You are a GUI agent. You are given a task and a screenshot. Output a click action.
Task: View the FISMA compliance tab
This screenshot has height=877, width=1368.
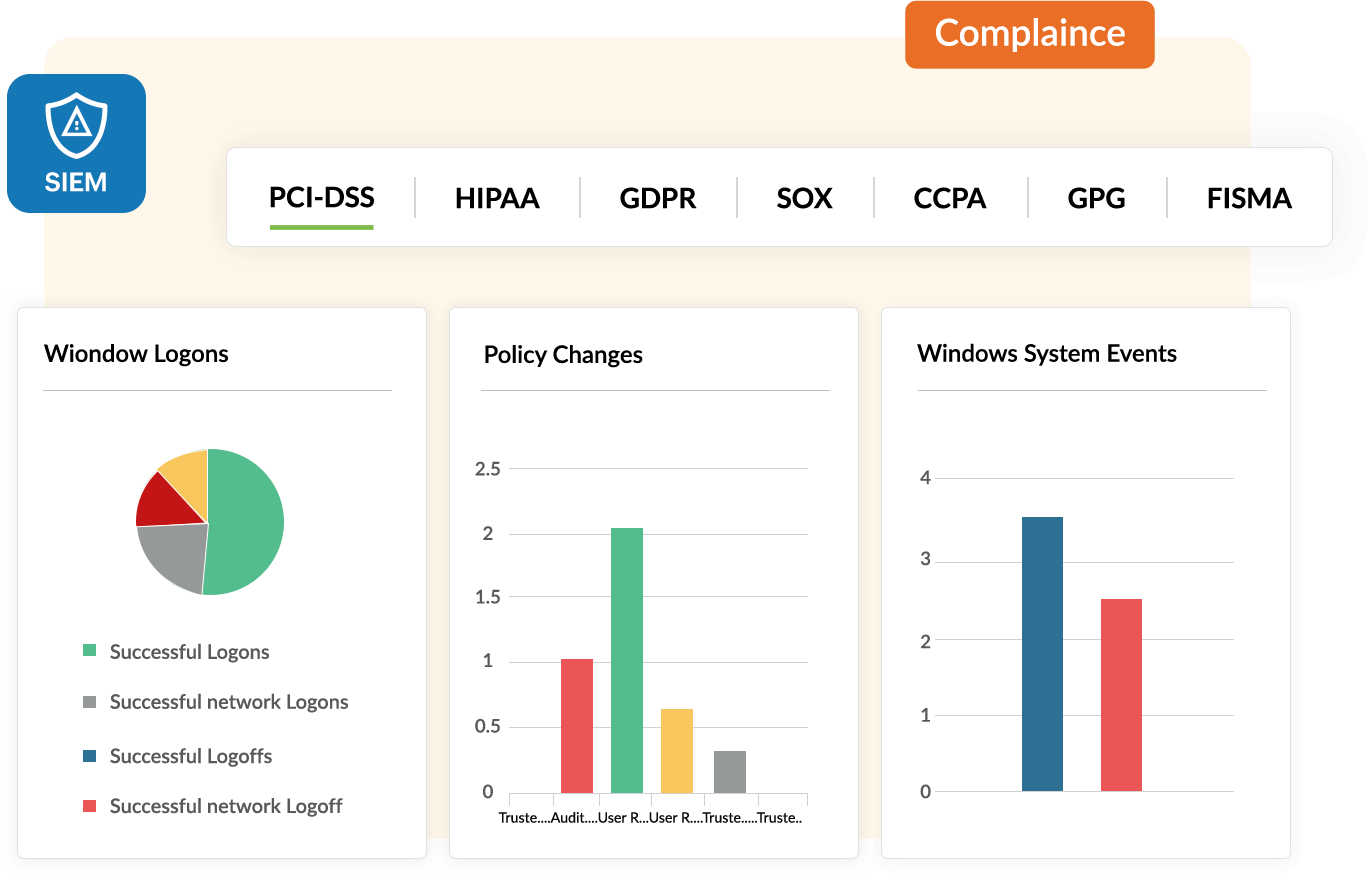(x=1248, y=198)
